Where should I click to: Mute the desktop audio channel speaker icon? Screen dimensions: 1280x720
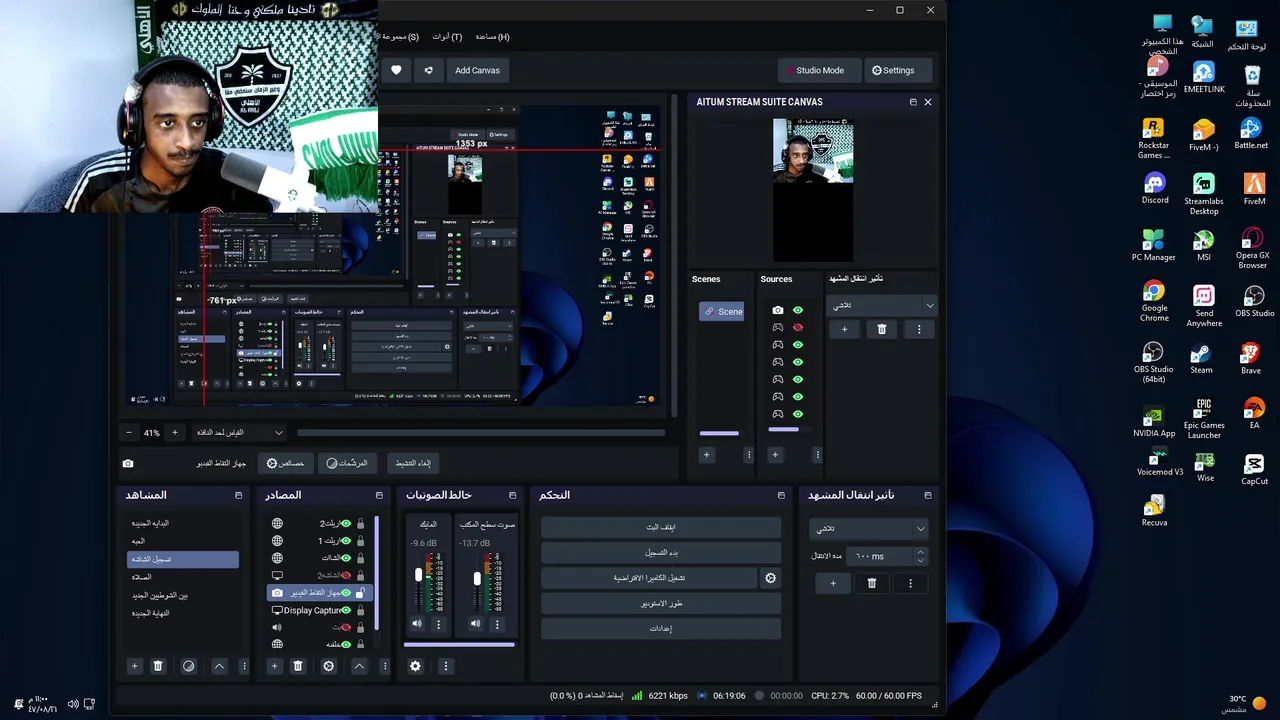[476, 624]
